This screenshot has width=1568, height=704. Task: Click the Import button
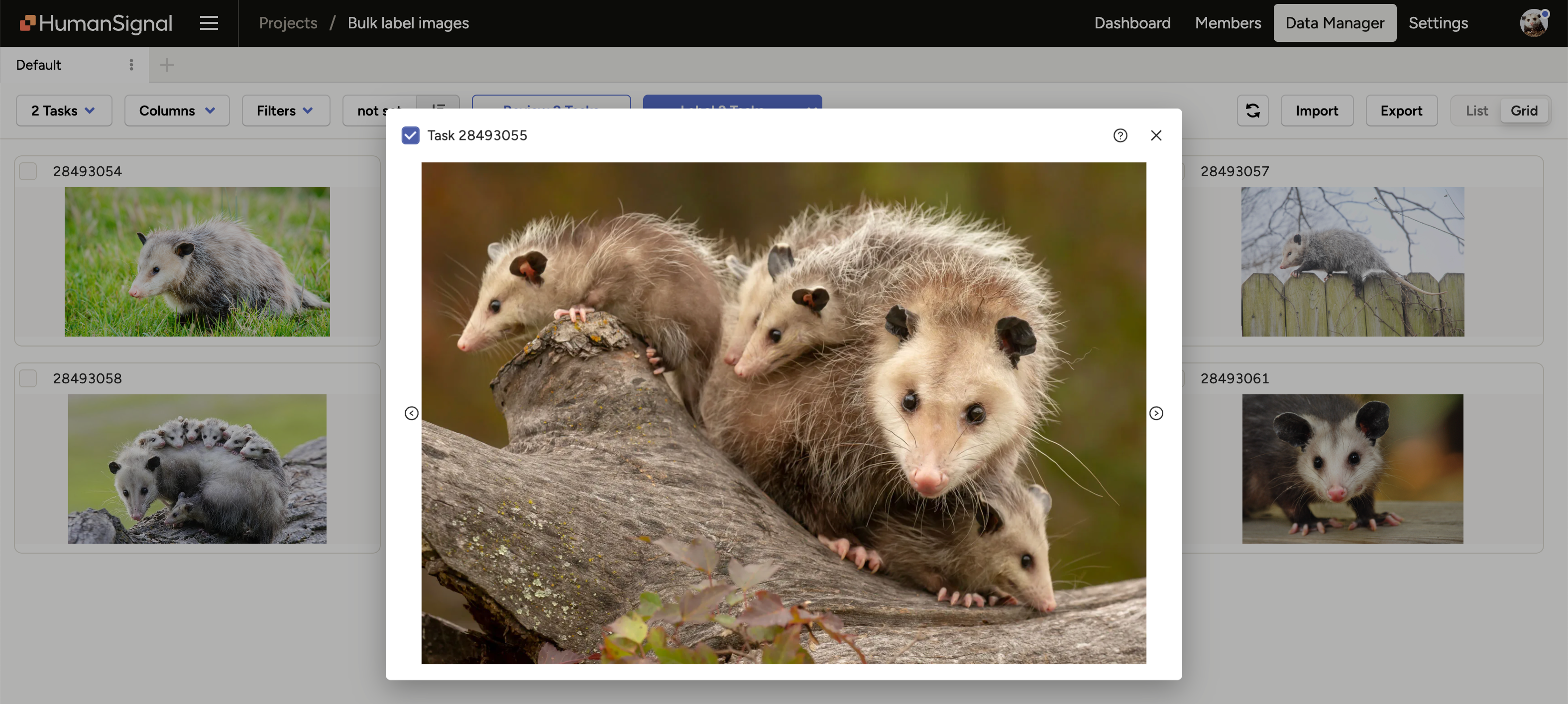pyautogui.click(x=1317, y=110)
